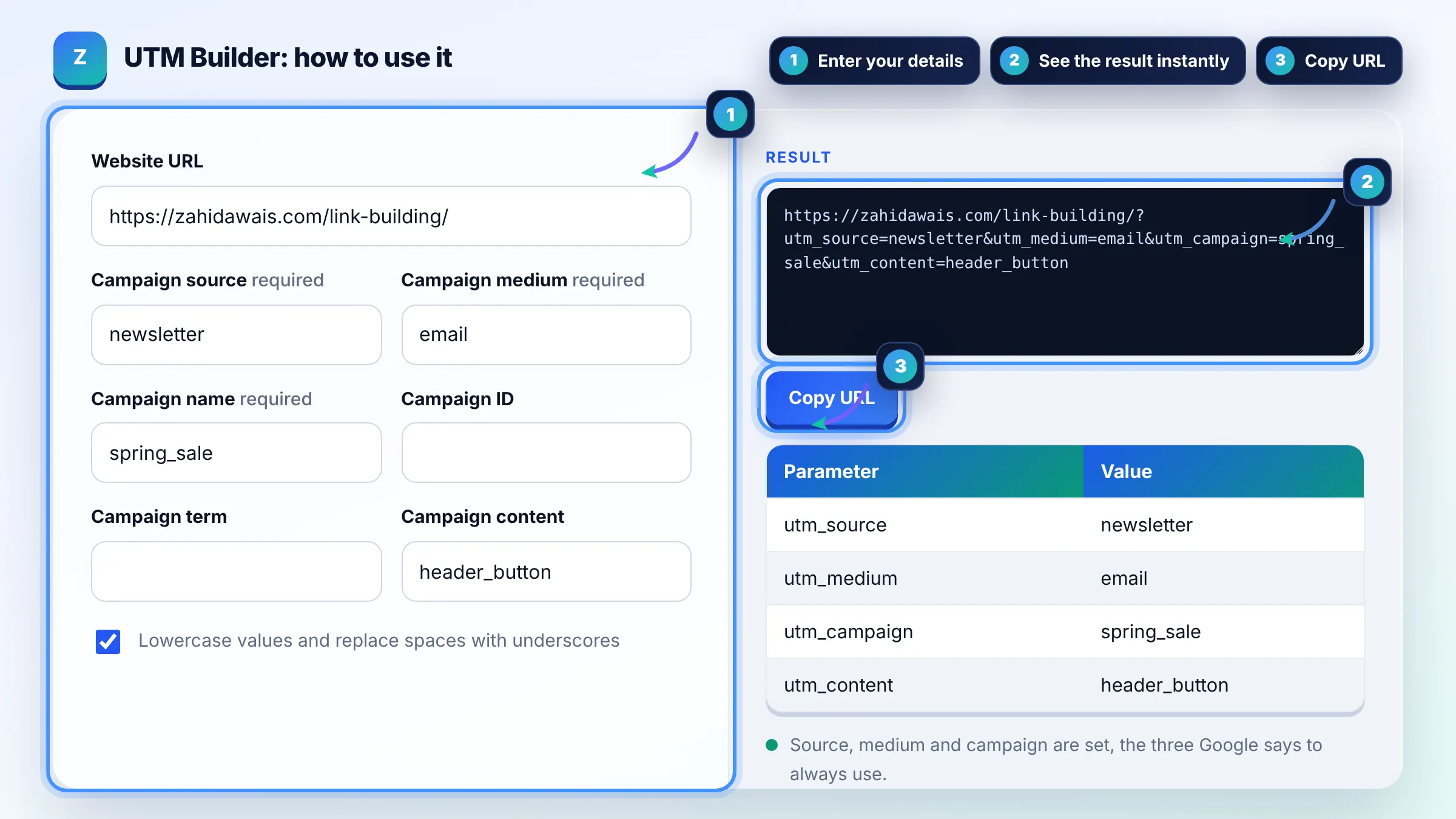
Task: Click the green status dot by the note
Action: tap(772, 745)
